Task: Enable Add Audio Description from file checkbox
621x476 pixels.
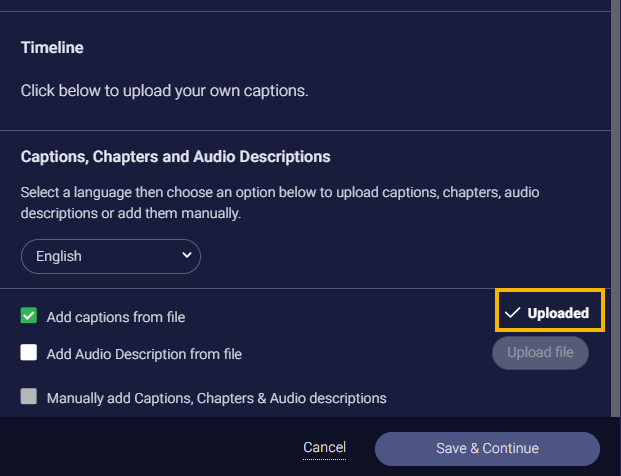Action: pos(29,353)
